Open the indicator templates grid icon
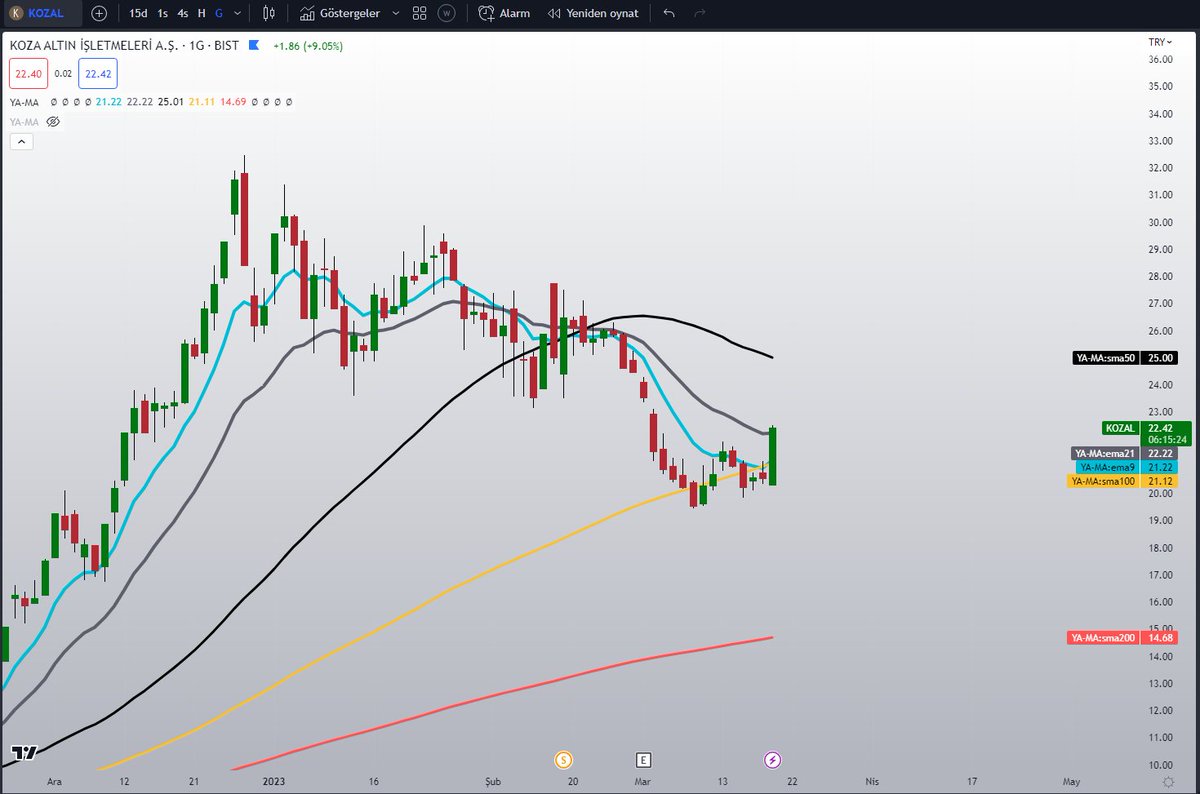The height and width of the screenshot is (794, 1200). point(420,14)
